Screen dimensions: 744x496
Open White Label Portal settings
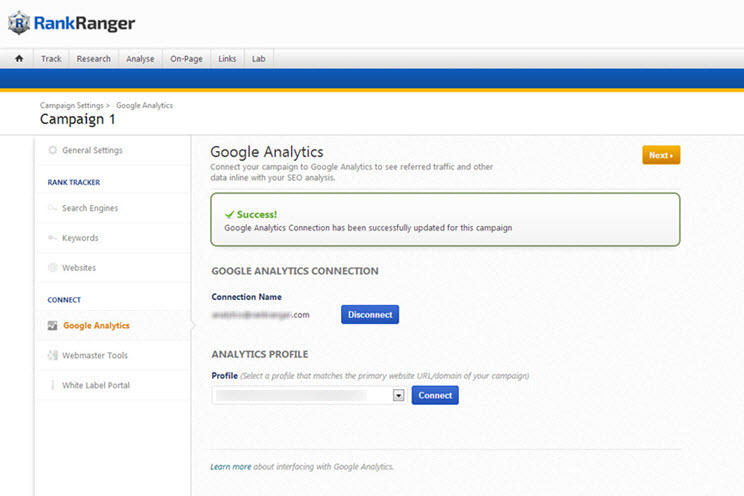96,385
